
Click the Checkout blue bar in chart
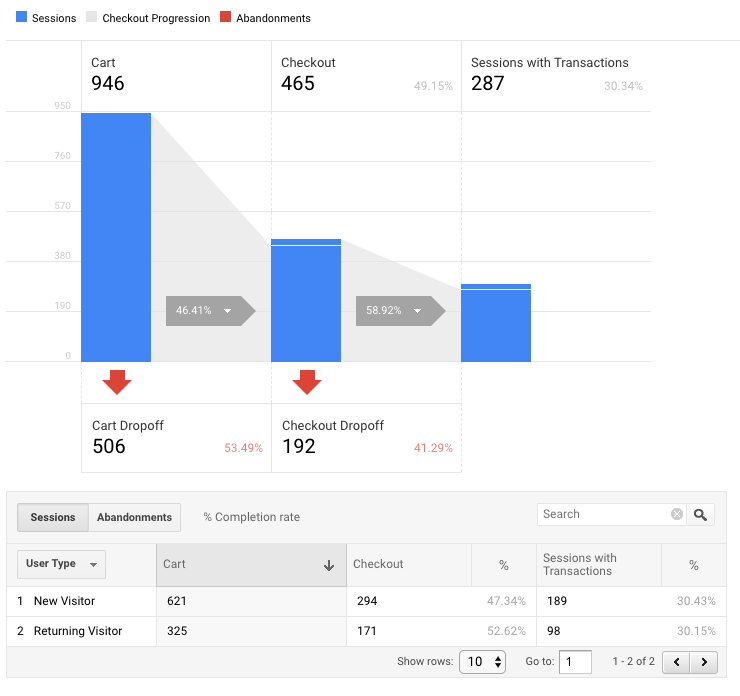pos(306,301)
